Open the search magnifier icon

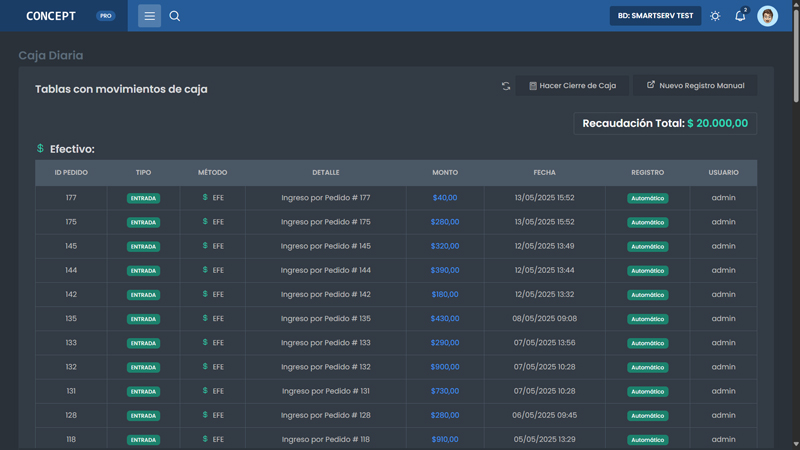point(175,16)
